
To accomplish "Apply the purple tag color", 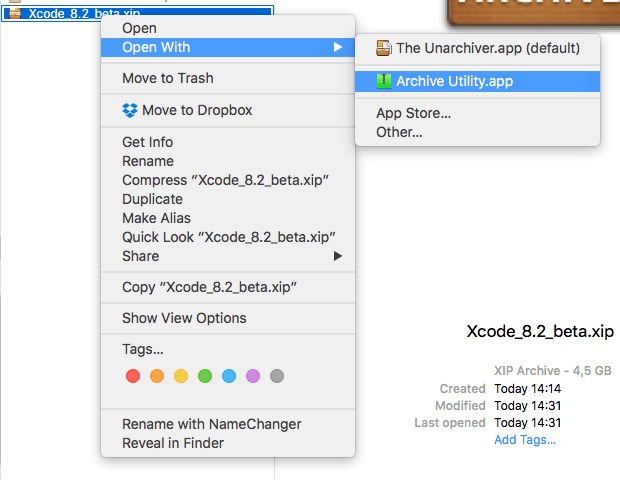I will pyautogui.click(x=253, y=376).
